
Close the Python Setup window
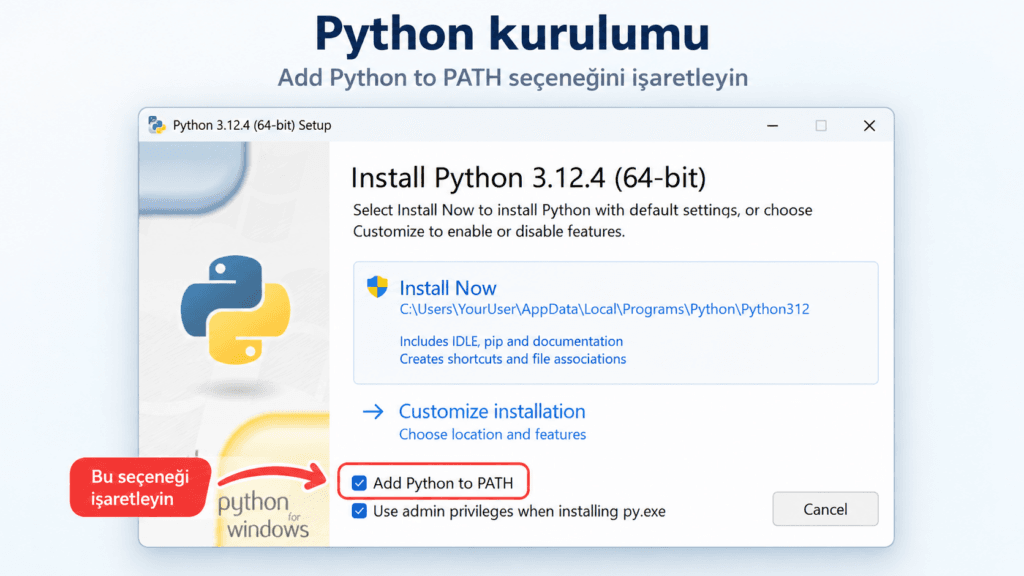point(869,125)
